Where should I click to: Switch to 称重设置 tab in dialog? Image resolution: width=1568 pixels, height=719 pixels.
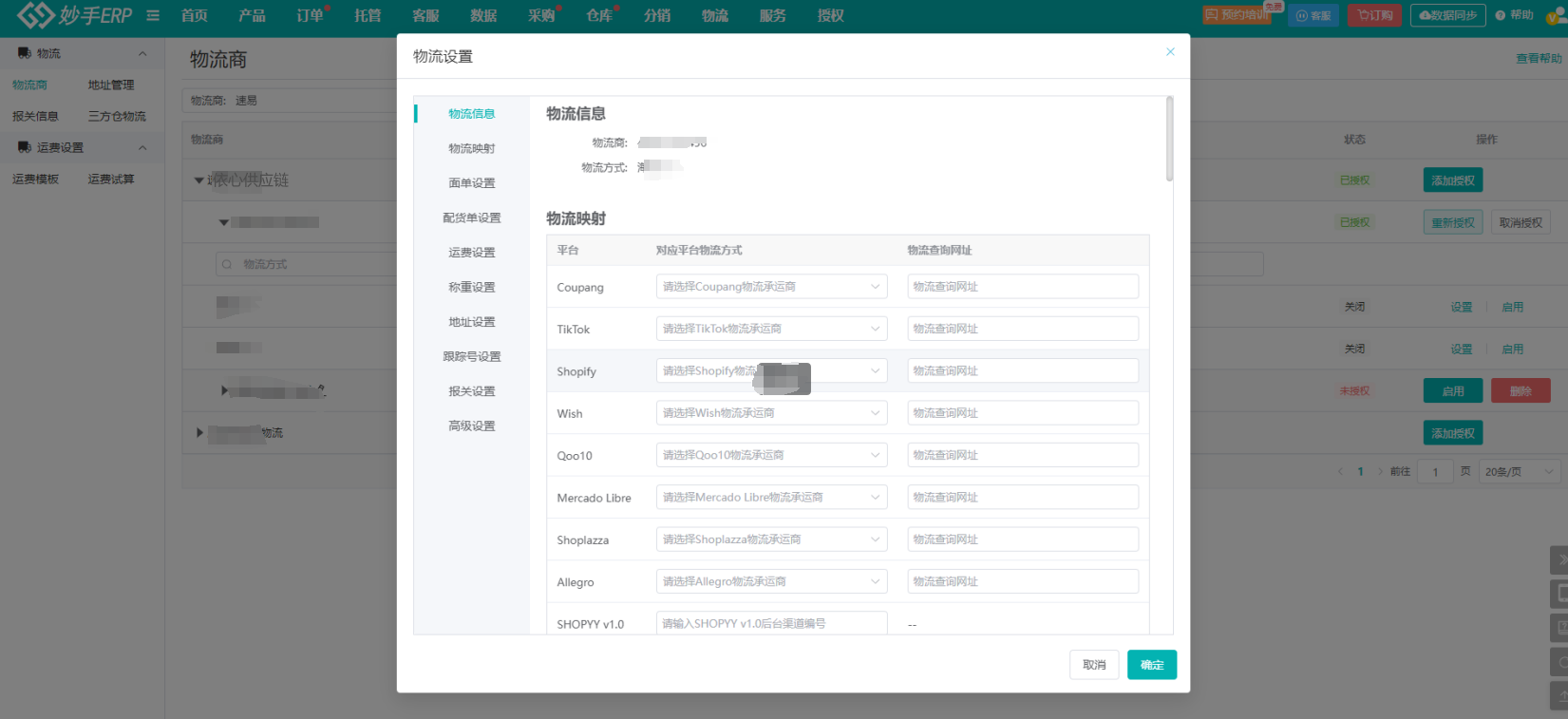[x=472, y=287]
